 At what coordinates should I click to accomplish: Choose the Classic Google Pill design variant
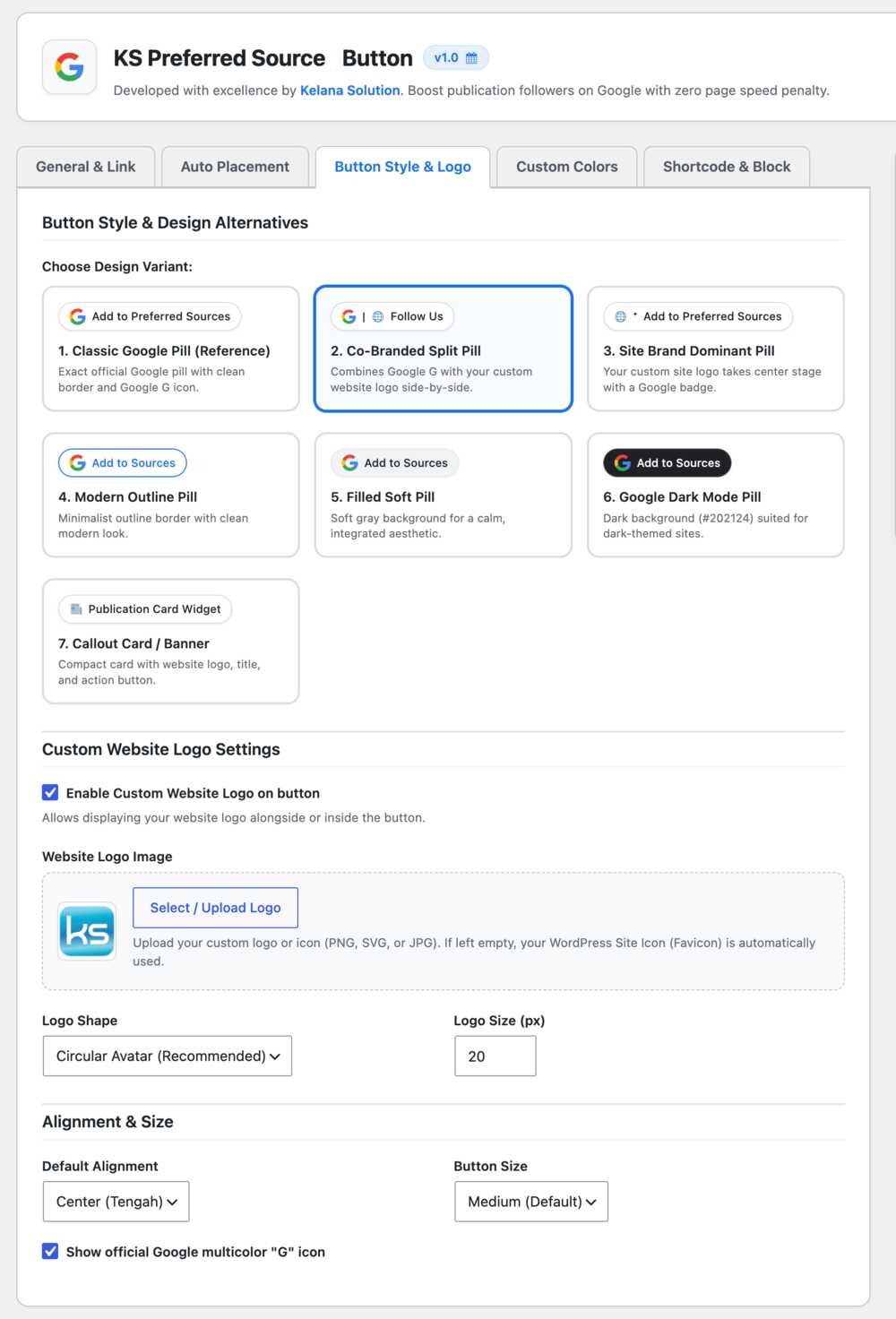[x=170, y=349]
